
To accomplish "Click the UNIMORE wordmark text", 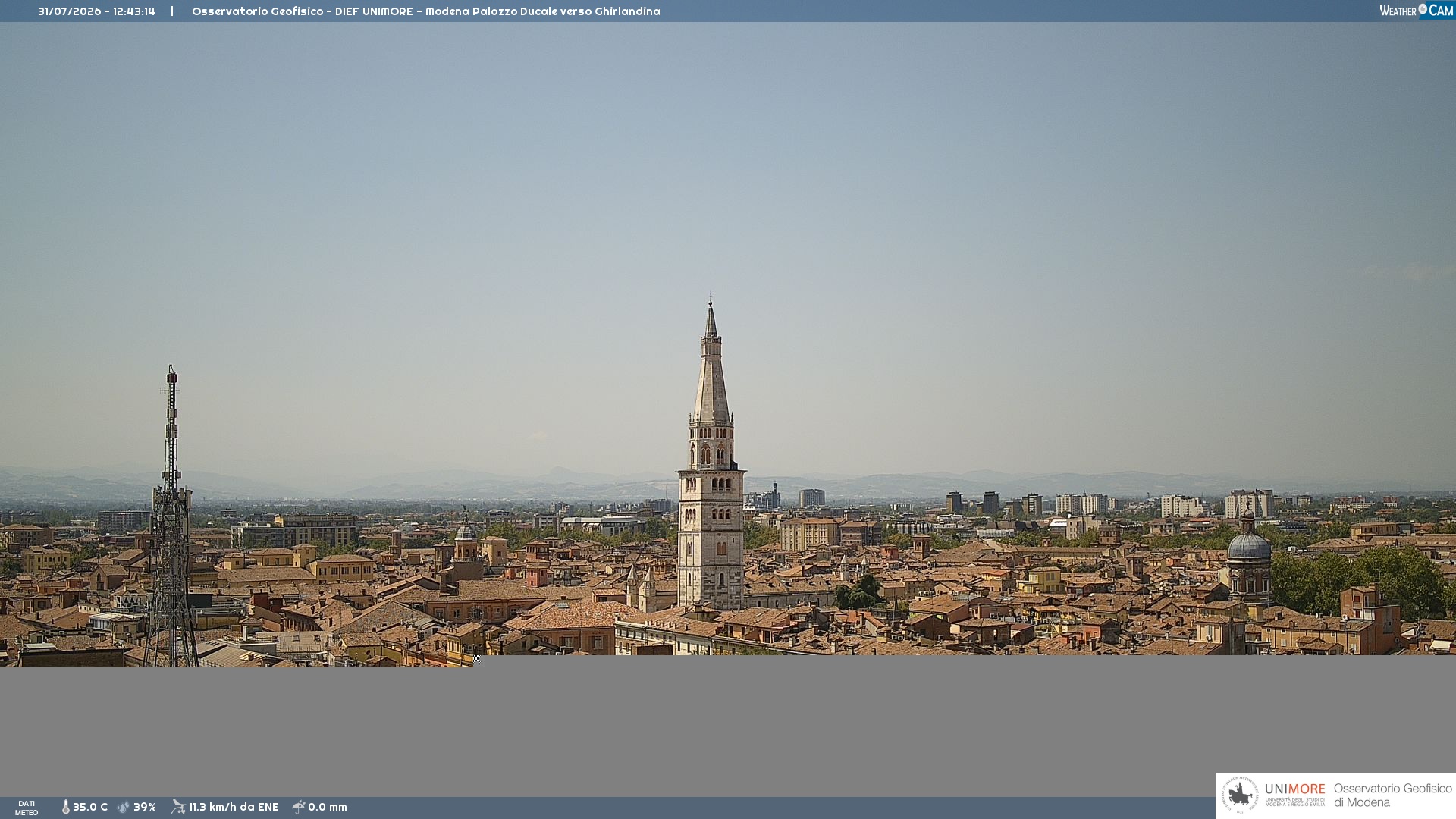I will [x=1294, y=789].
